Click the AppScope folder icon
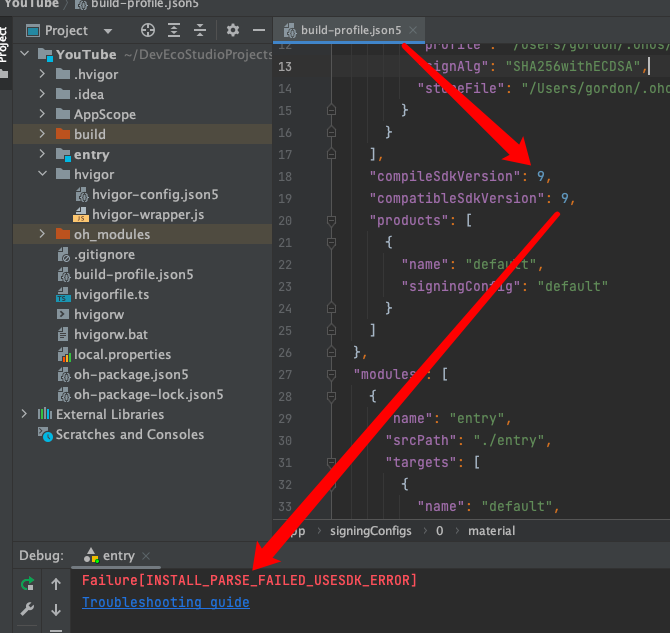Viewport: 670px width, 633px height. tap(63, 114)
